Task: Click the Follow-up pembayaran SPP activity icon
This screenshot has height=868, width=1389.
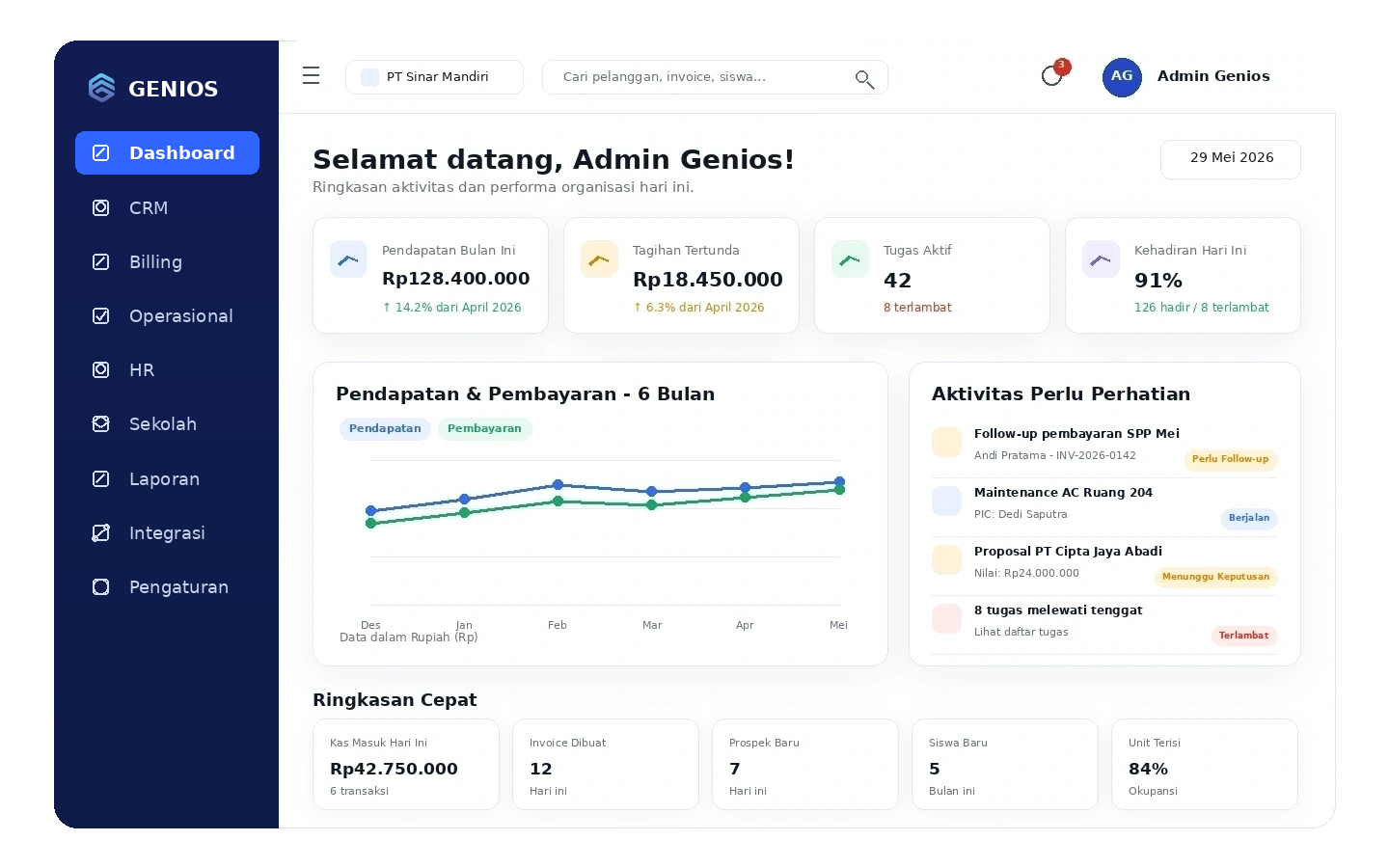Action: coord(946,443)
